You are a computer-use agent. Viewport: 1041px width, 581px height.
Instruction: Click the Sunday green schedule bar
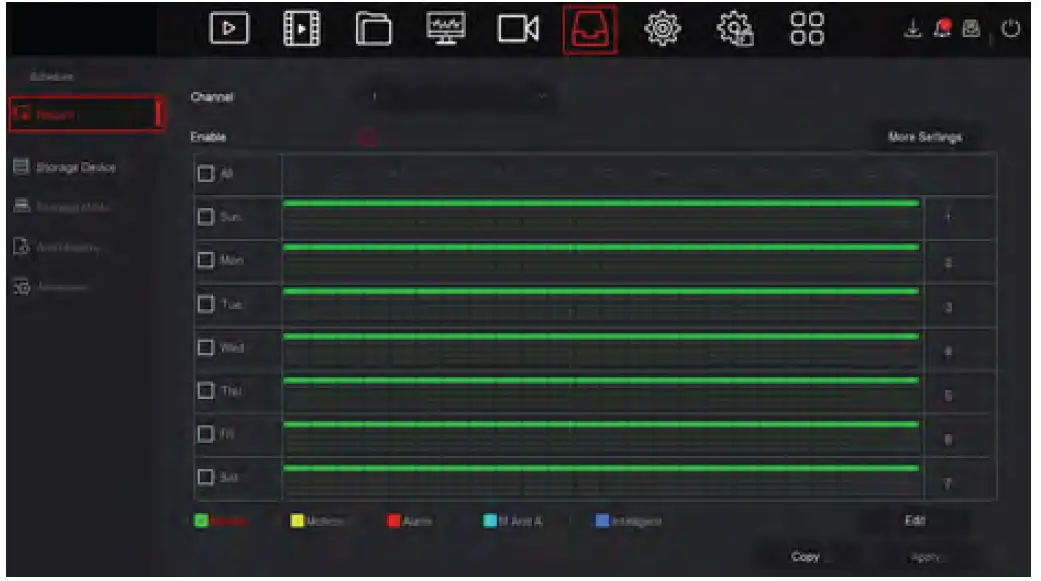[601, 203]
